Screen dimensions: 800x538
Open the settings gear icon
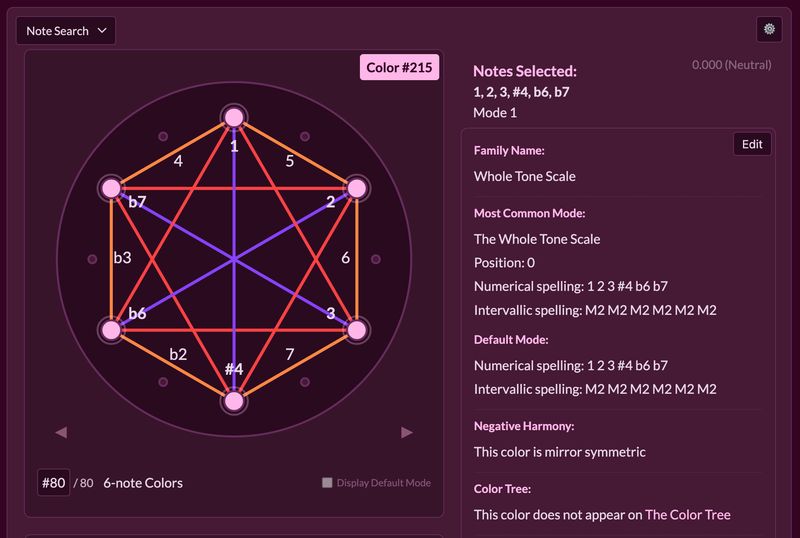coord(769,30)
